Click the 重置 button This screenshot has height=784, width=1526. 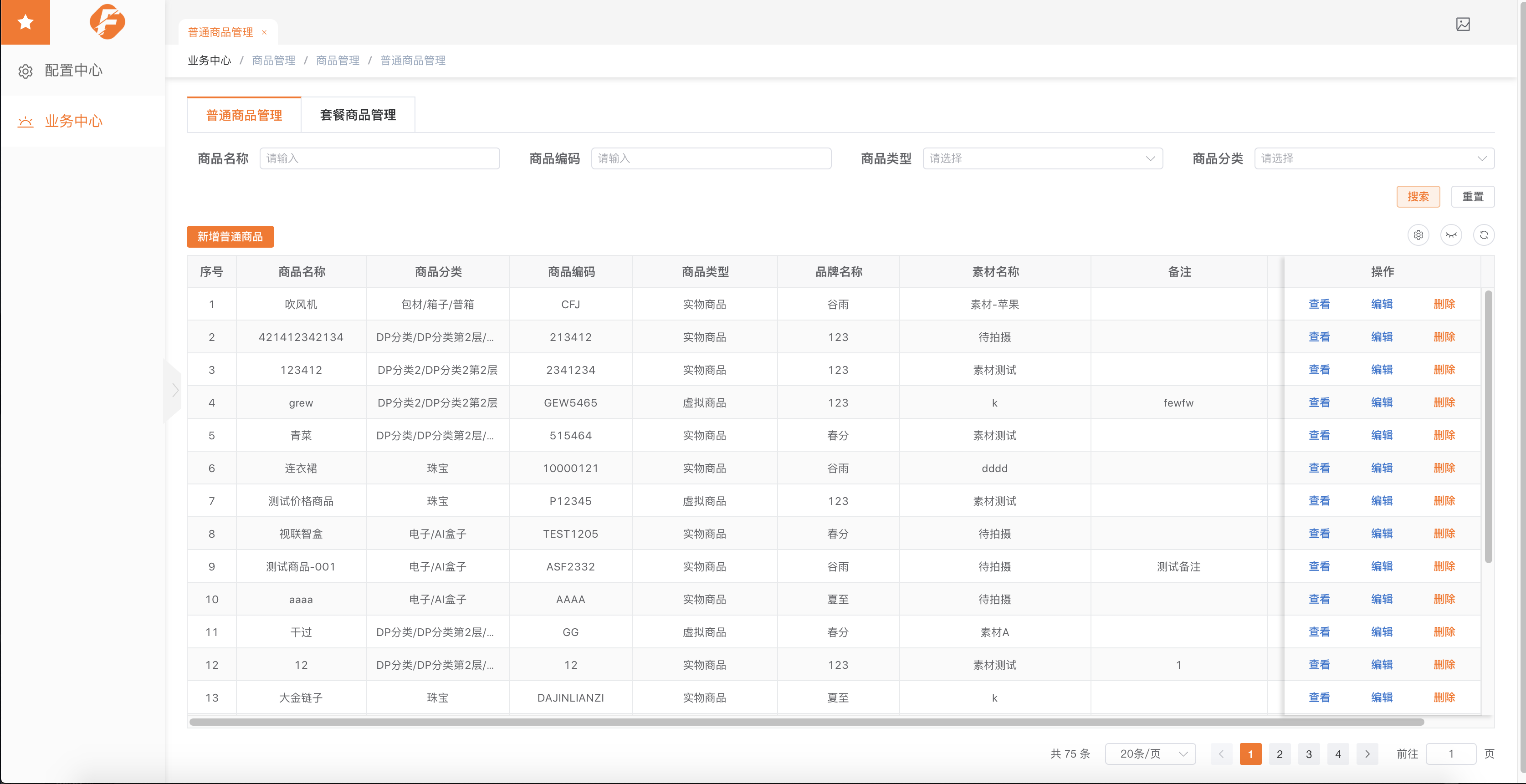pyautogui.click(x=1473, y=197)
